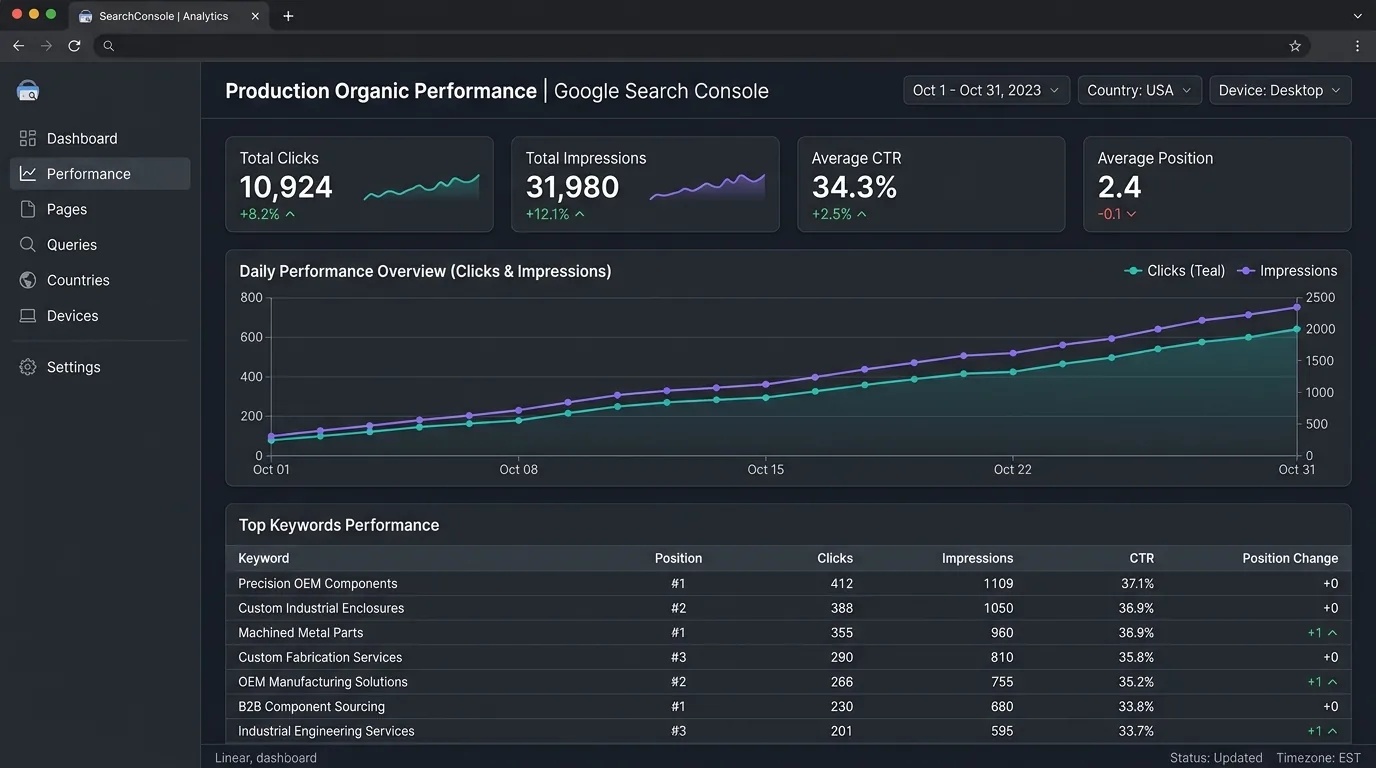Open the Dashboard menu item
Screen dimensions: 1376x768
pos(100,139)
